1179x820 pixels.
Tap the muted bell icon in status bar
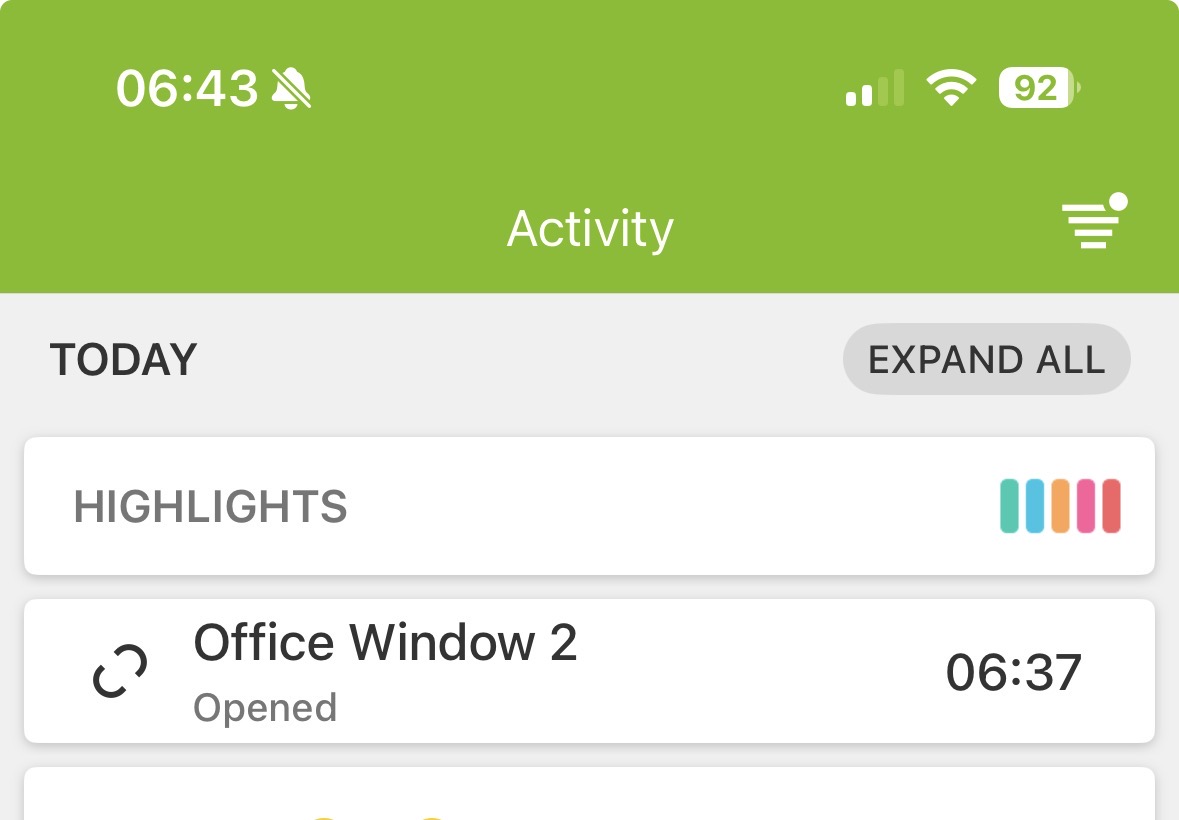(x=291, y=89)
